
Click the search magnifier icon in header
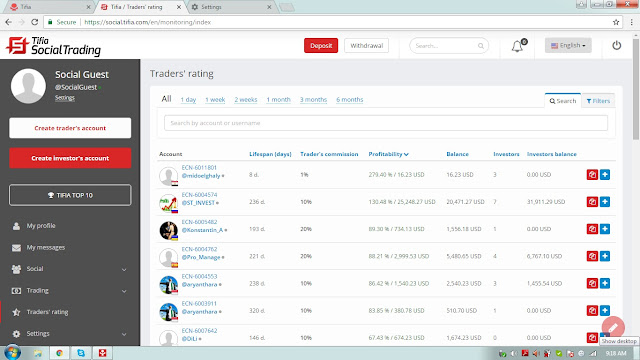pyautogui.click(x=481, y=46)
